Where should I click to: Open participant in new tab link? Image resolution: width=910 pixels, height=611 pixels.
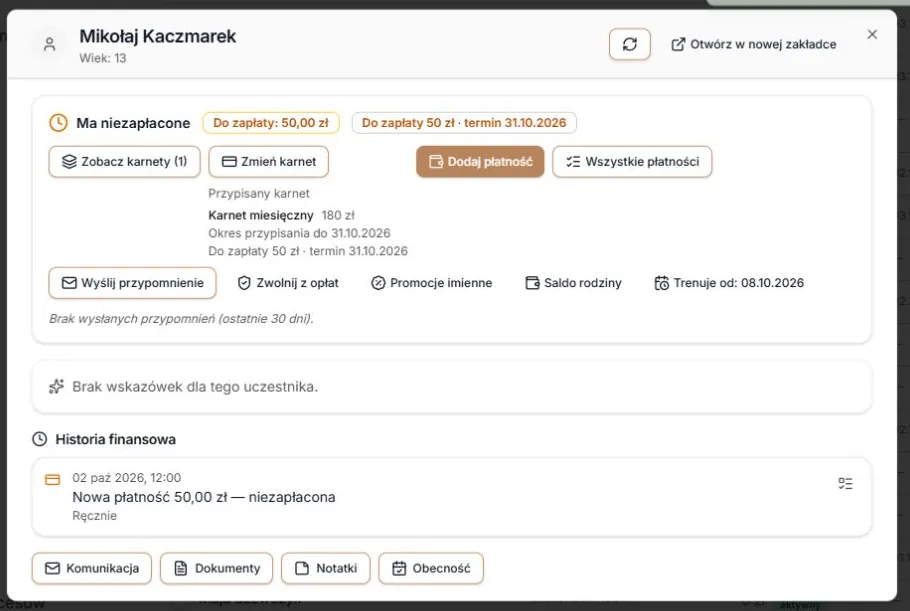click(x=753, y=45)
